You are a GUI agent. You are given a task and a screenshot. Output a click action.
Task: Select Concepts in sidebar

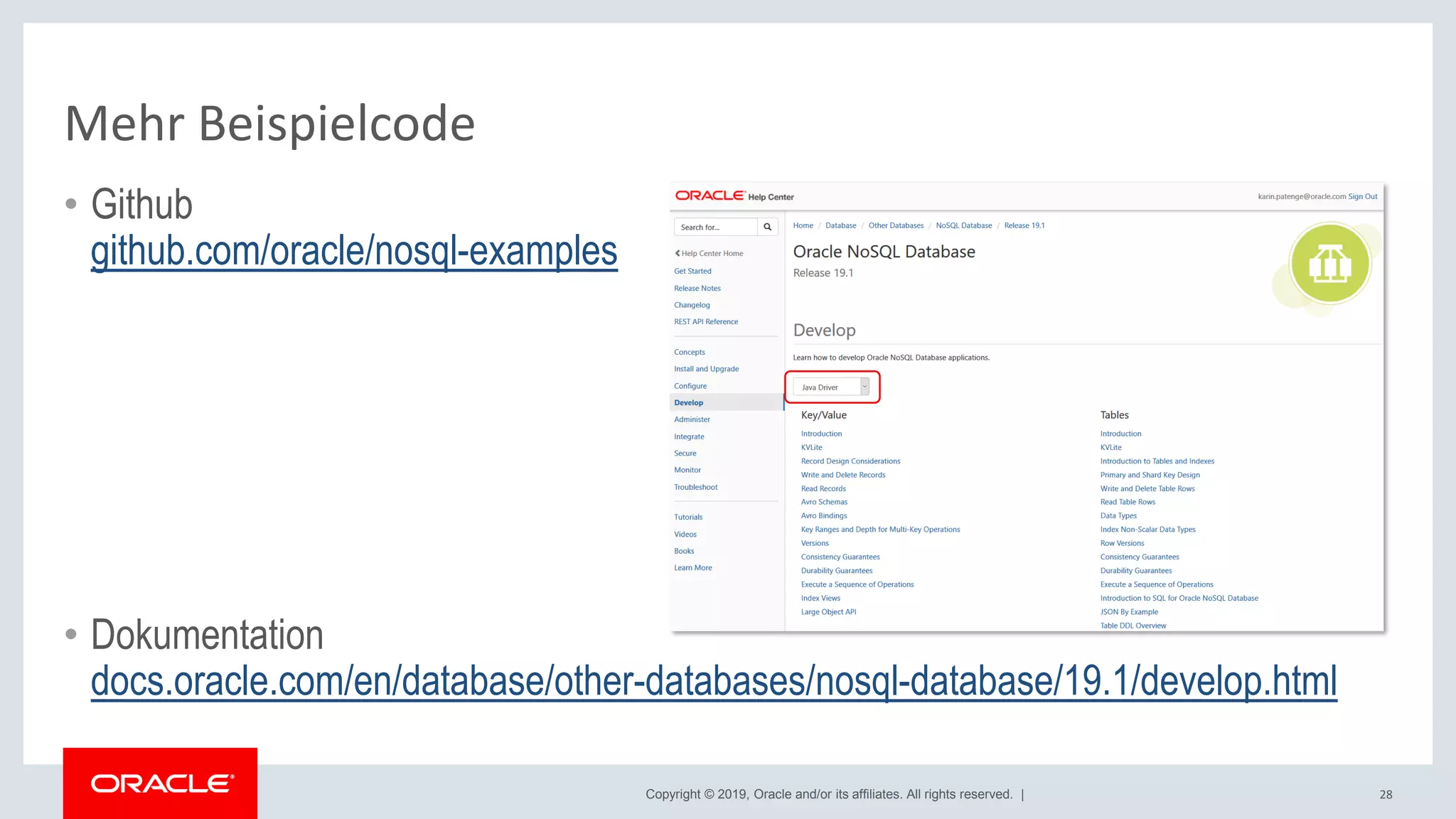pos(690,352)
